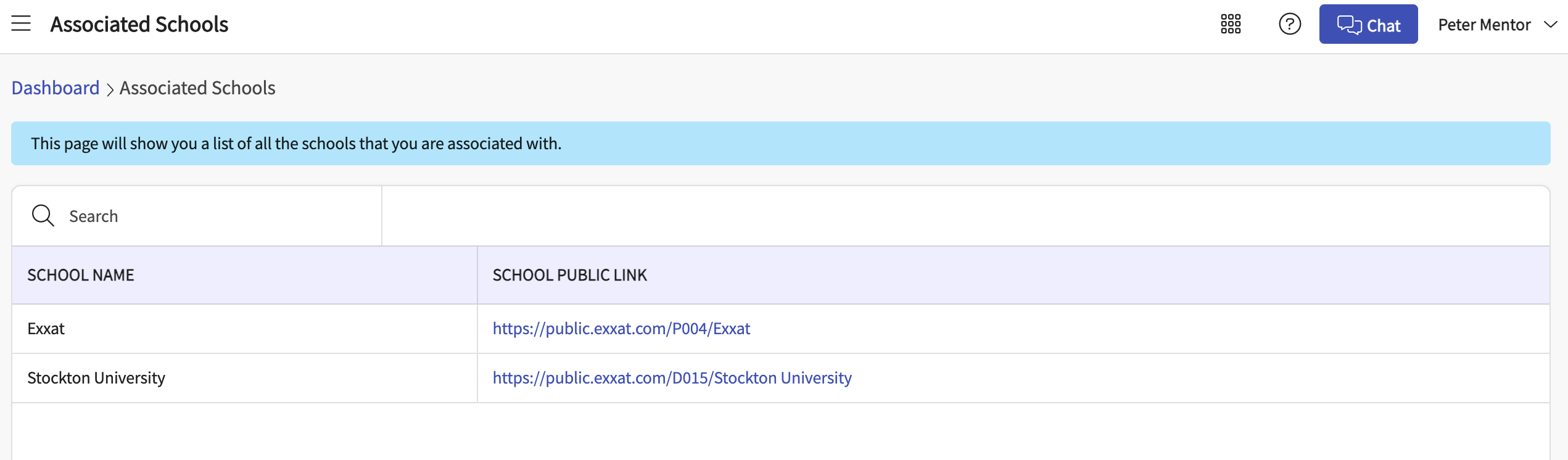Image resolution: width=1568 pixels, height=460 pixels.
Task: Click the Associated Schools page title
Action: (139, 25)
